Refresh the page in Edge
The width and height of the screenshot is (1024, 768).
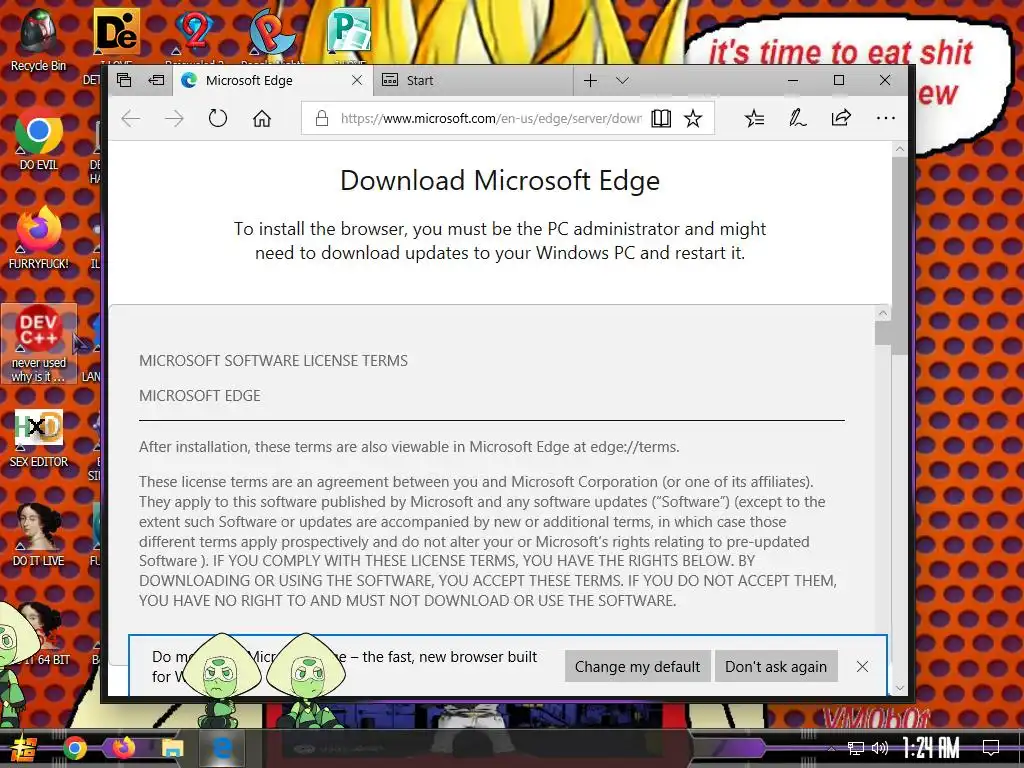[217, 118]
